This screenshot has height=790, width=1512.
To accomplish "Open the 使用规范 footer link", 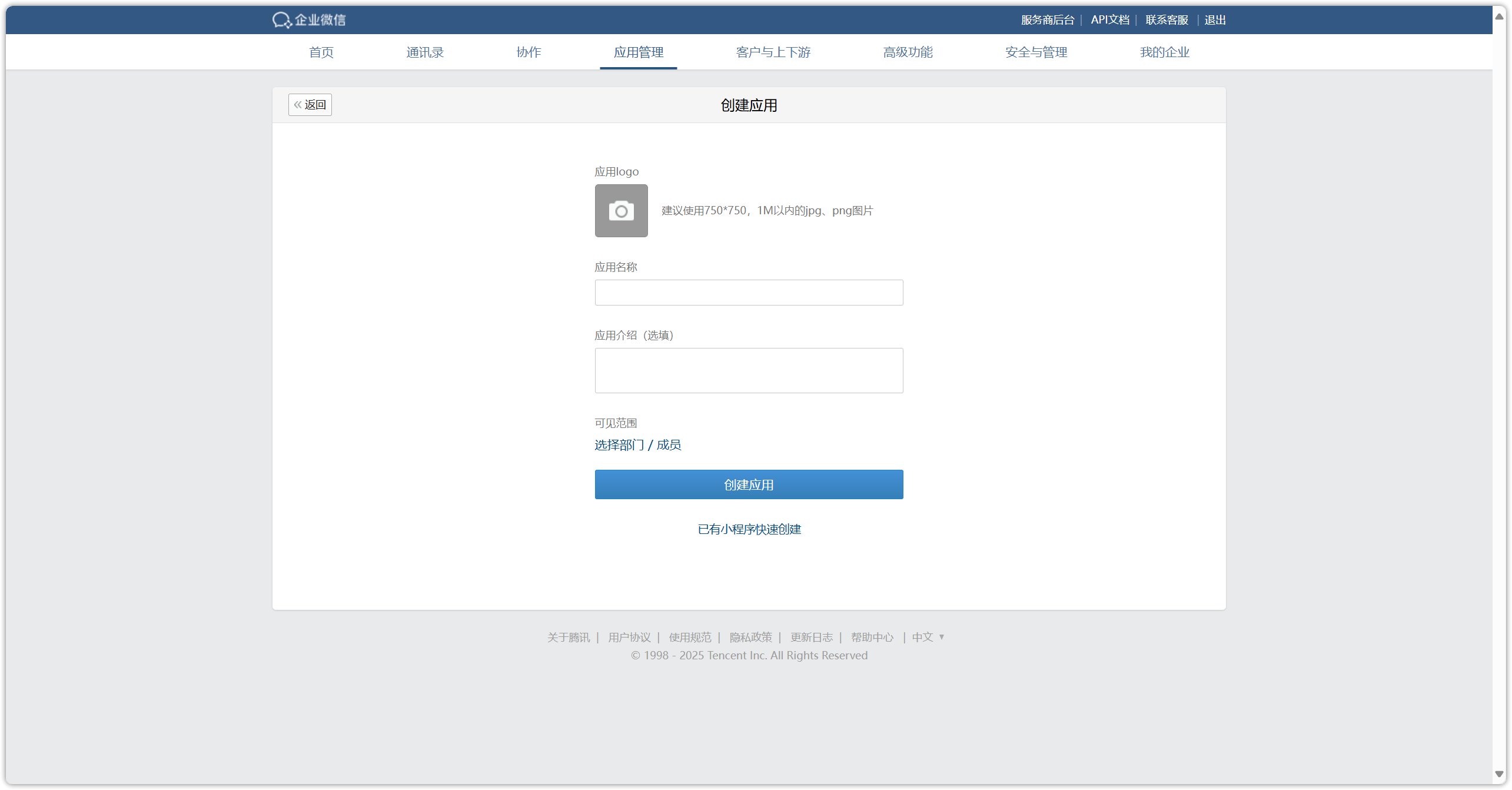I will 690,637.
